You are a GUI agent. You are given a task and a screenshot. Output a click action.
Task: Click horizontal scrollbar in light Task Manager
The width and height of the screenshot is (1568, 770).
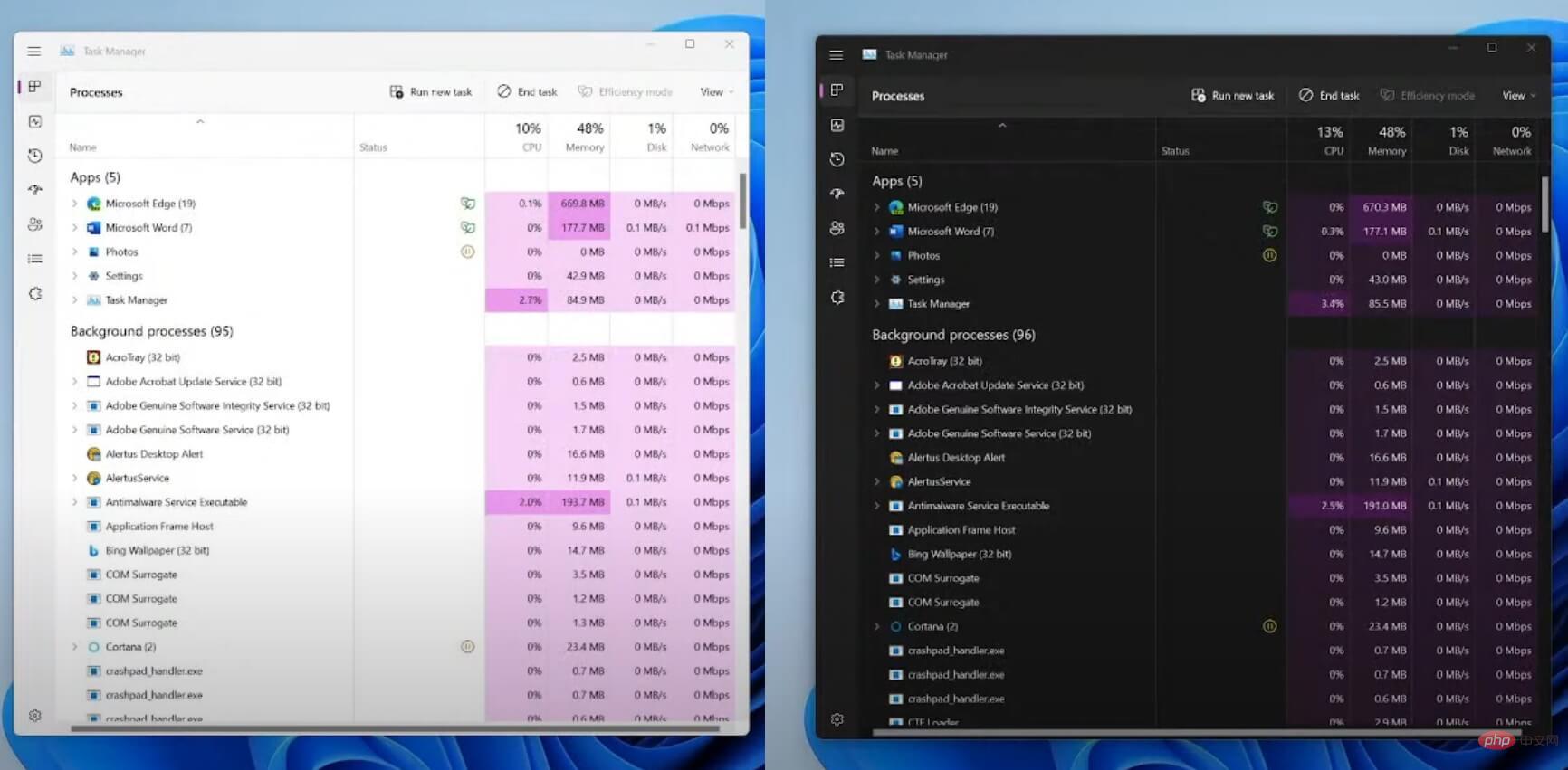[397, 728]
